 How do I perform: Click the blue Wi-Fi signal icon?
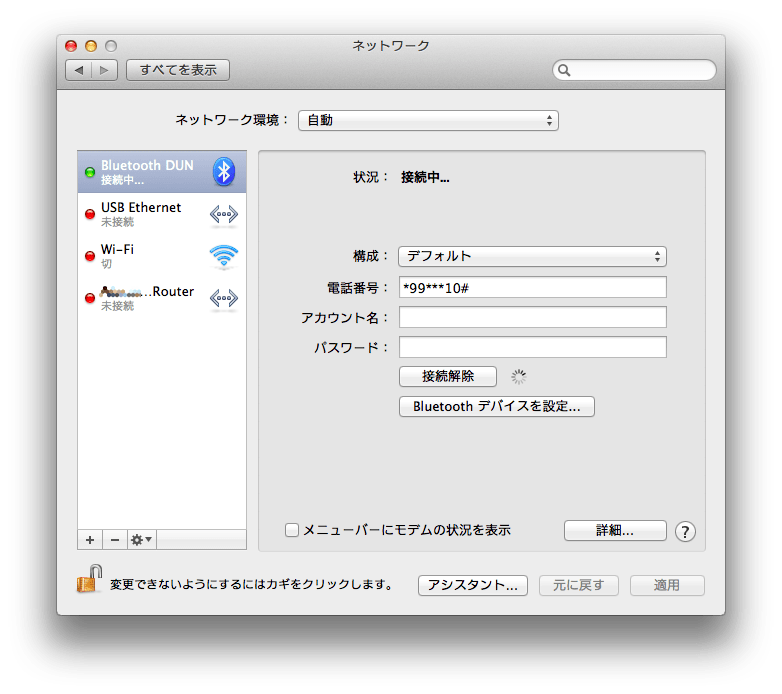[223, 256]
